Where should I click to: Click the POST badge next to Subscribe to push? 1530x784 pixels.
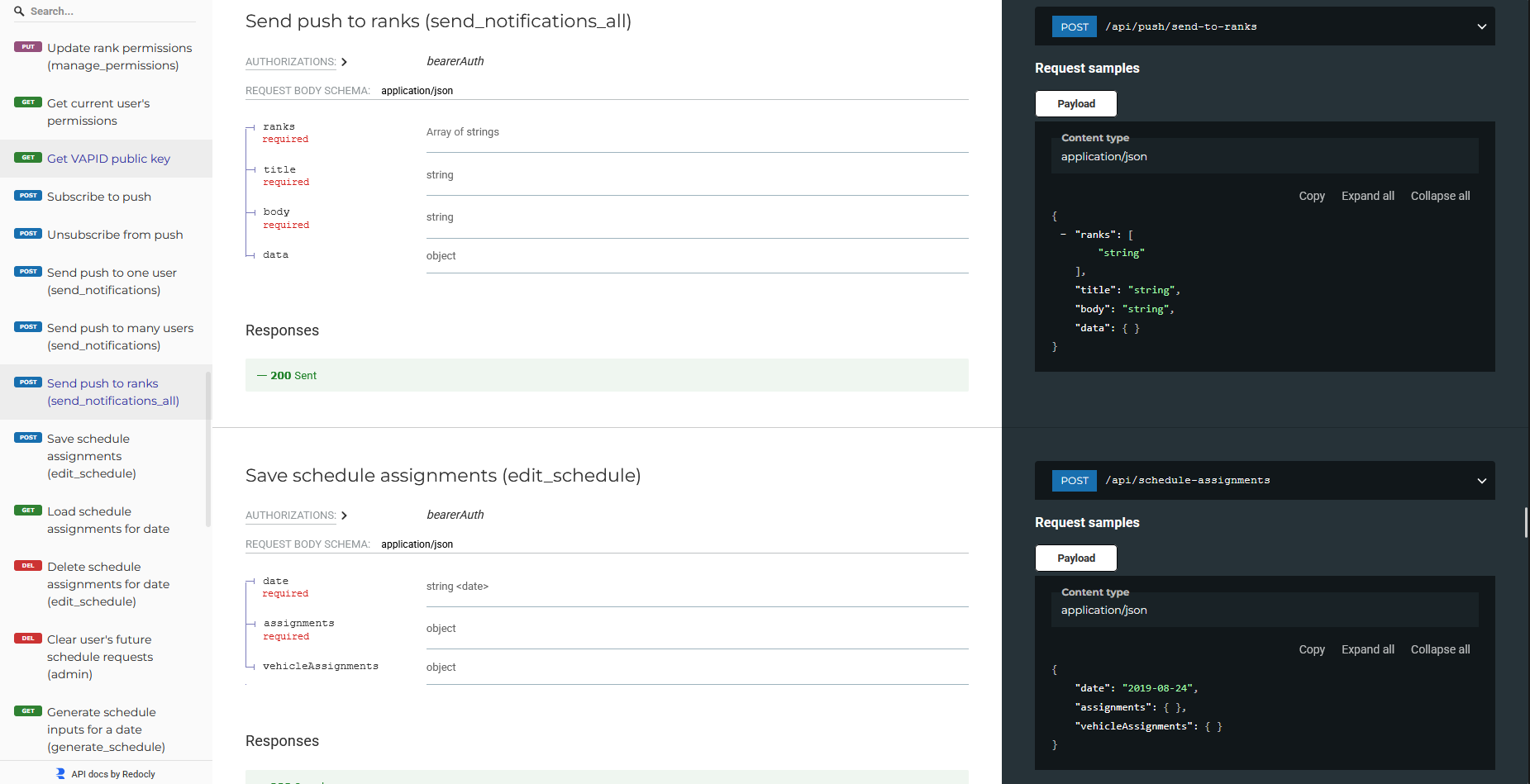(27, 195)
